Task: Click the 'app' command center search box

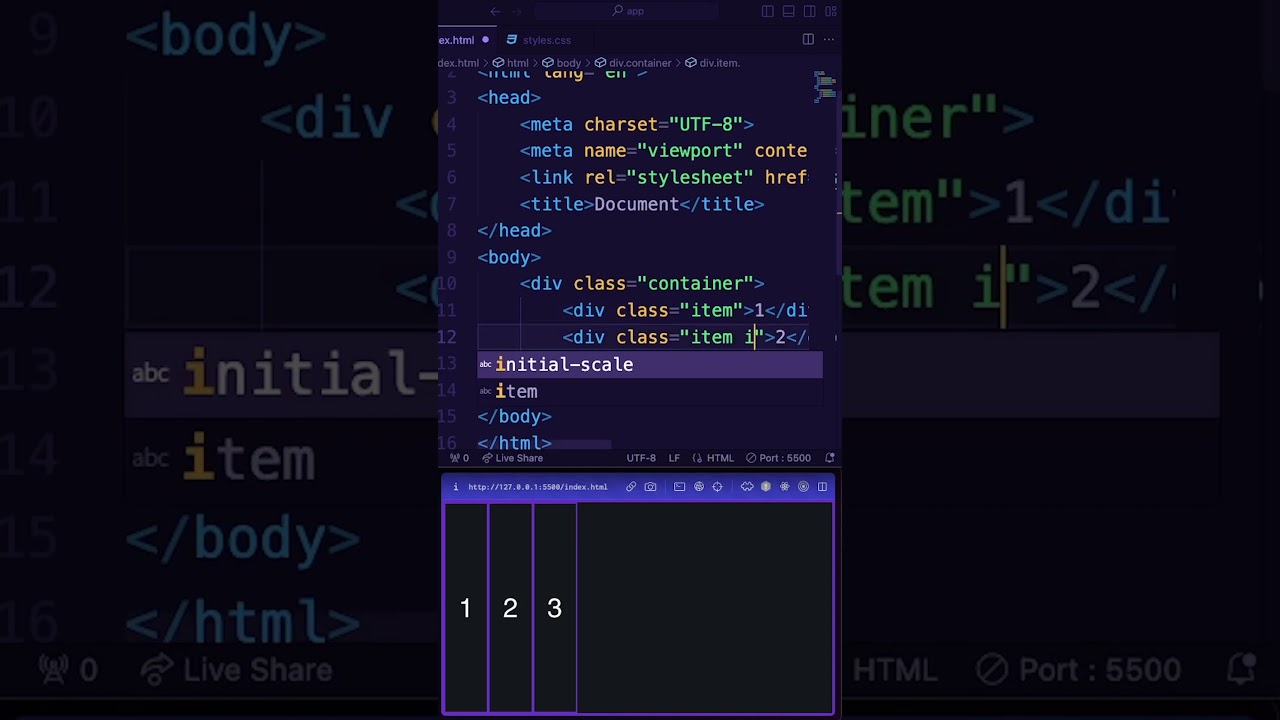Action: [x=627, y=11]
